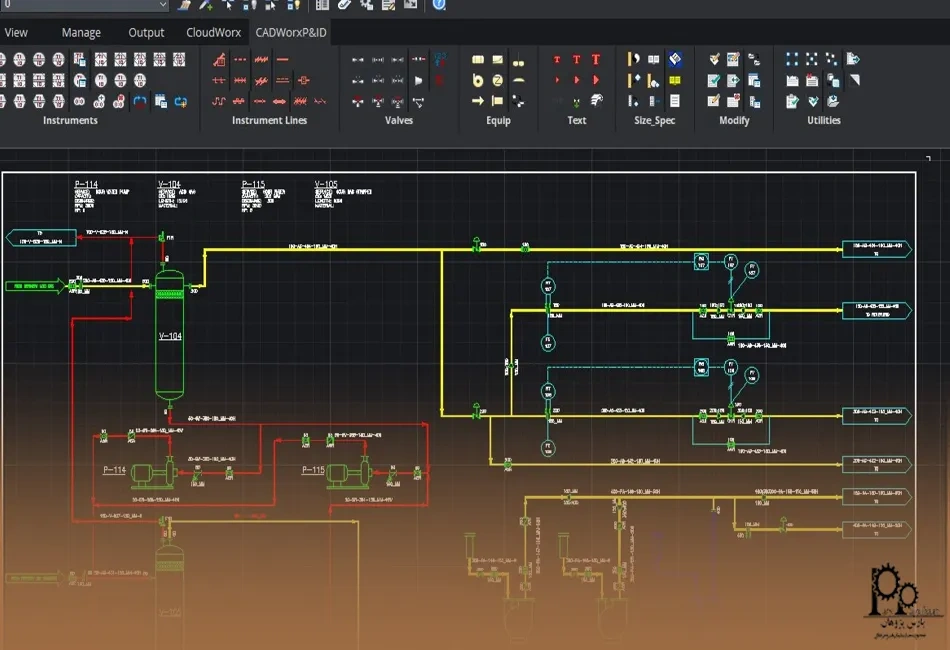Select the double-arrow line in Instrument Lines
The width and height of the screenshot is (950, 650).
[279, 101]
